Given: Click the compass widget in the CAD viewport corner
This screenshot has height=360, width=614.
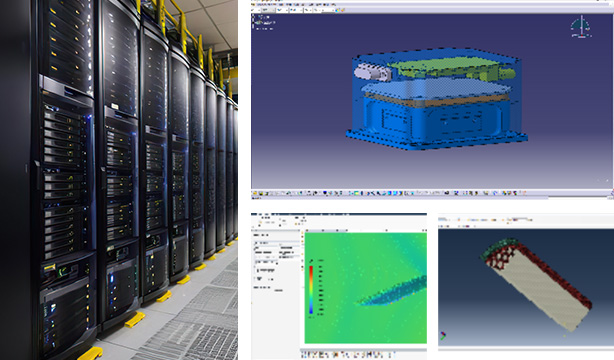Looking at the screenshot, I should click(x=581, y=27).
